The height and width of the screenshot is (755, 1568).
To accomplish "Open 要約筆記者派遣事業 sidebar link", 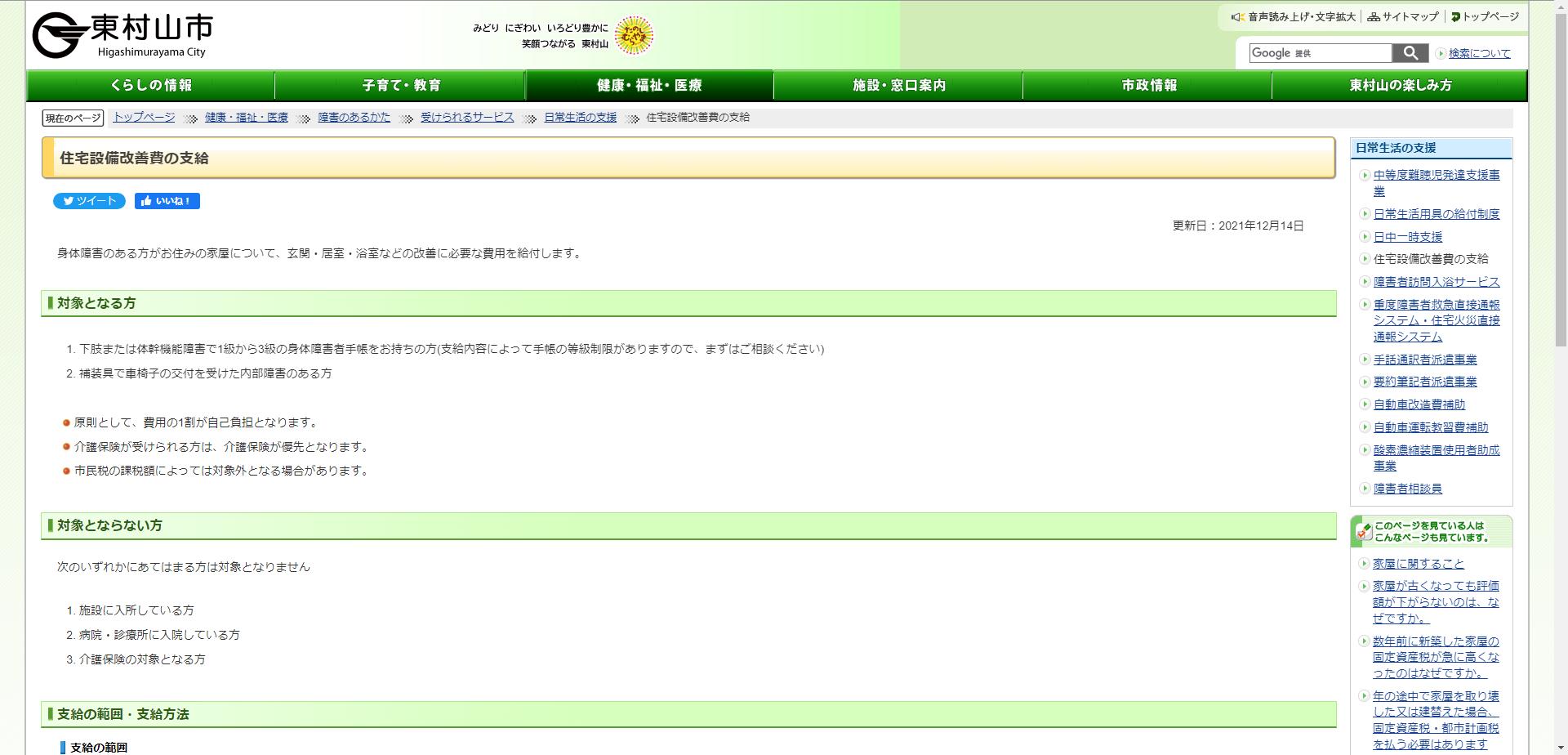I will (1424, 382).
